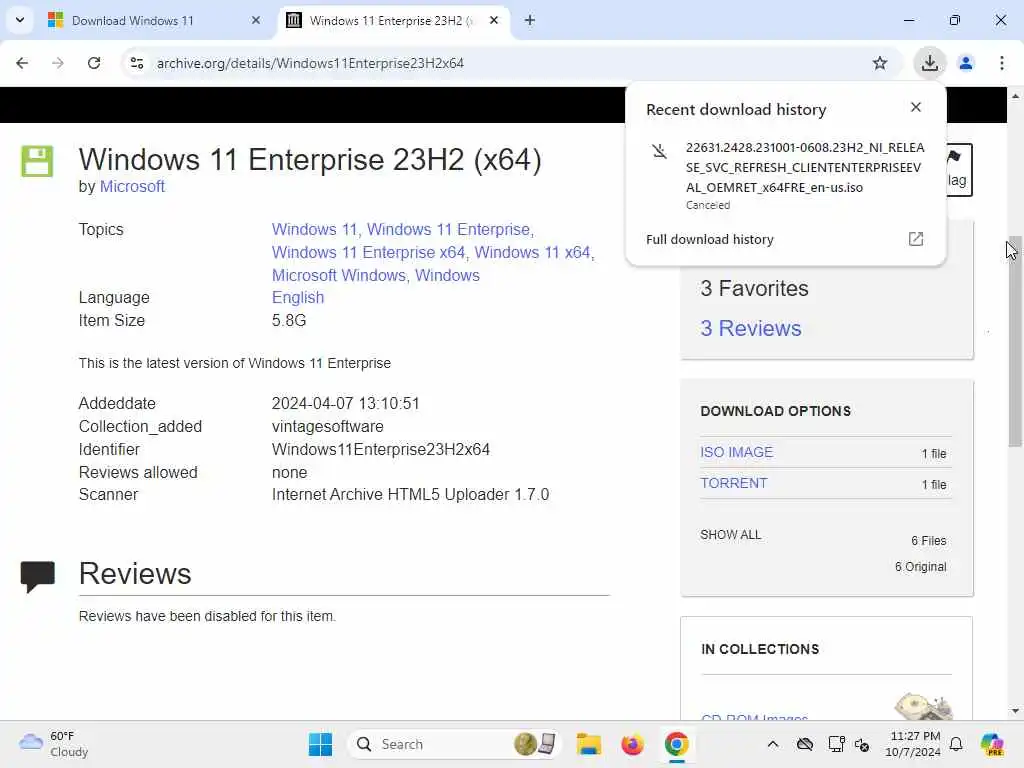1024x768 pixels.
Task: Select the Item Size value 5.8G
Action: coord(289,321)
